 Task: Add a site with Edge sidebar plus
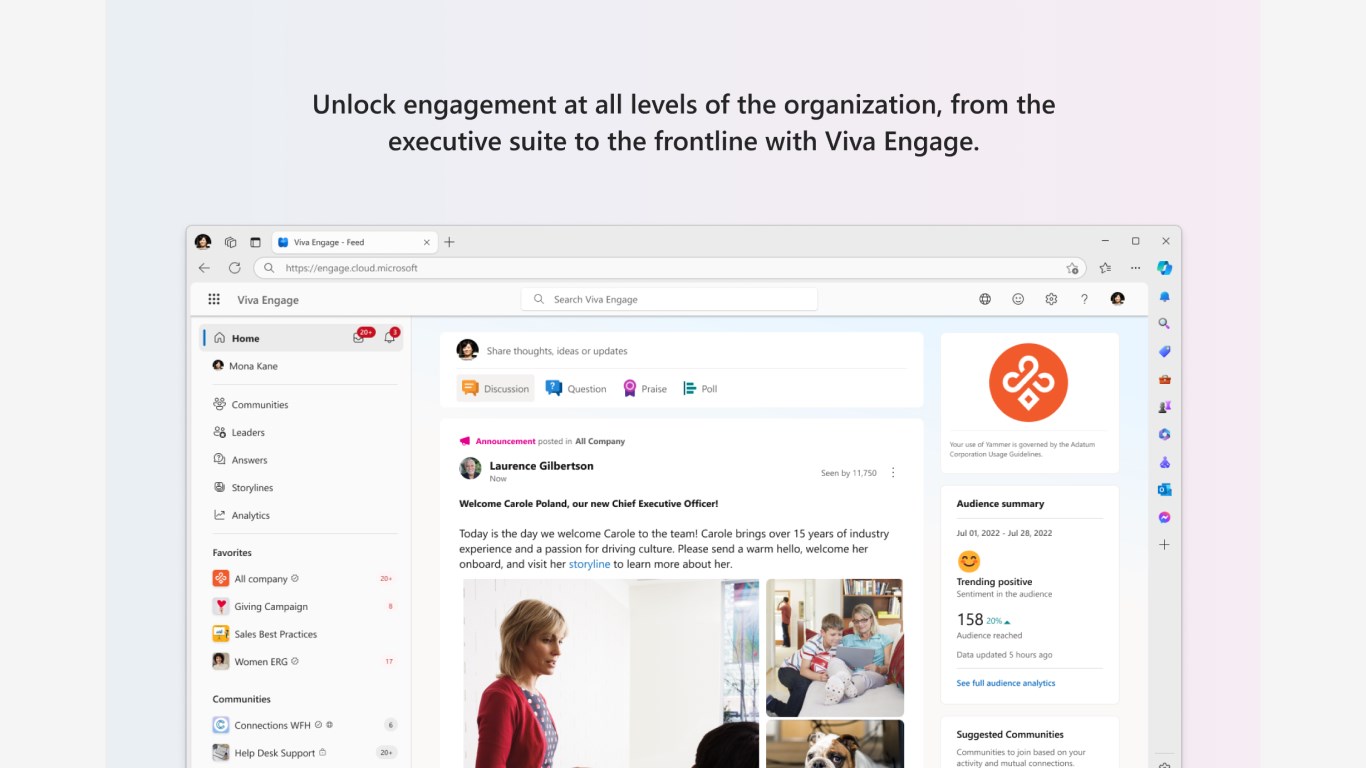click(x=1164, y=545)
